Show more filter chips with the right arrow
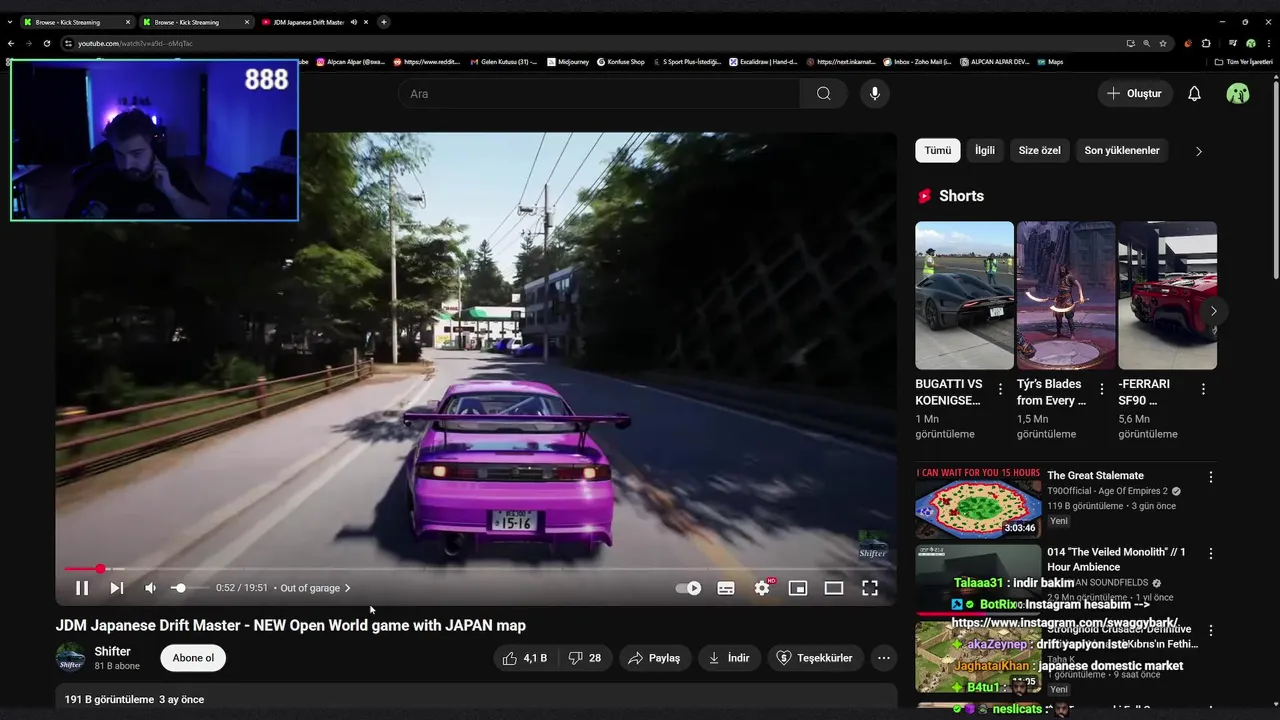The height and width of the screenshot is (720, 1280). pyautogui.click(x=1199, y=151)
